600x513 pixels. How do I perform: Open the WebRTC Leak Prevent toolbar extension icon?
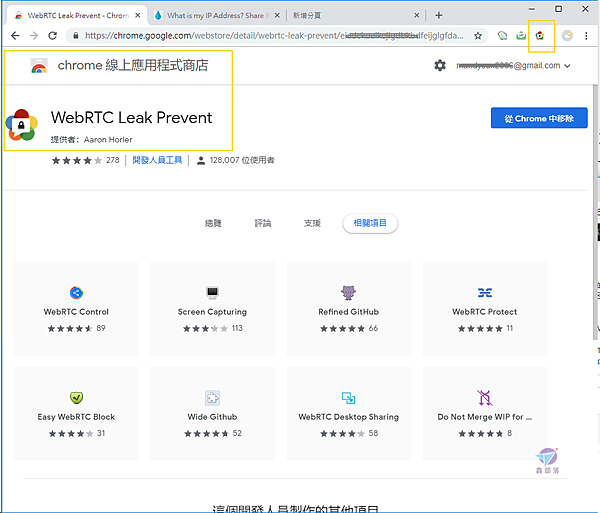[x=540, y=36]
